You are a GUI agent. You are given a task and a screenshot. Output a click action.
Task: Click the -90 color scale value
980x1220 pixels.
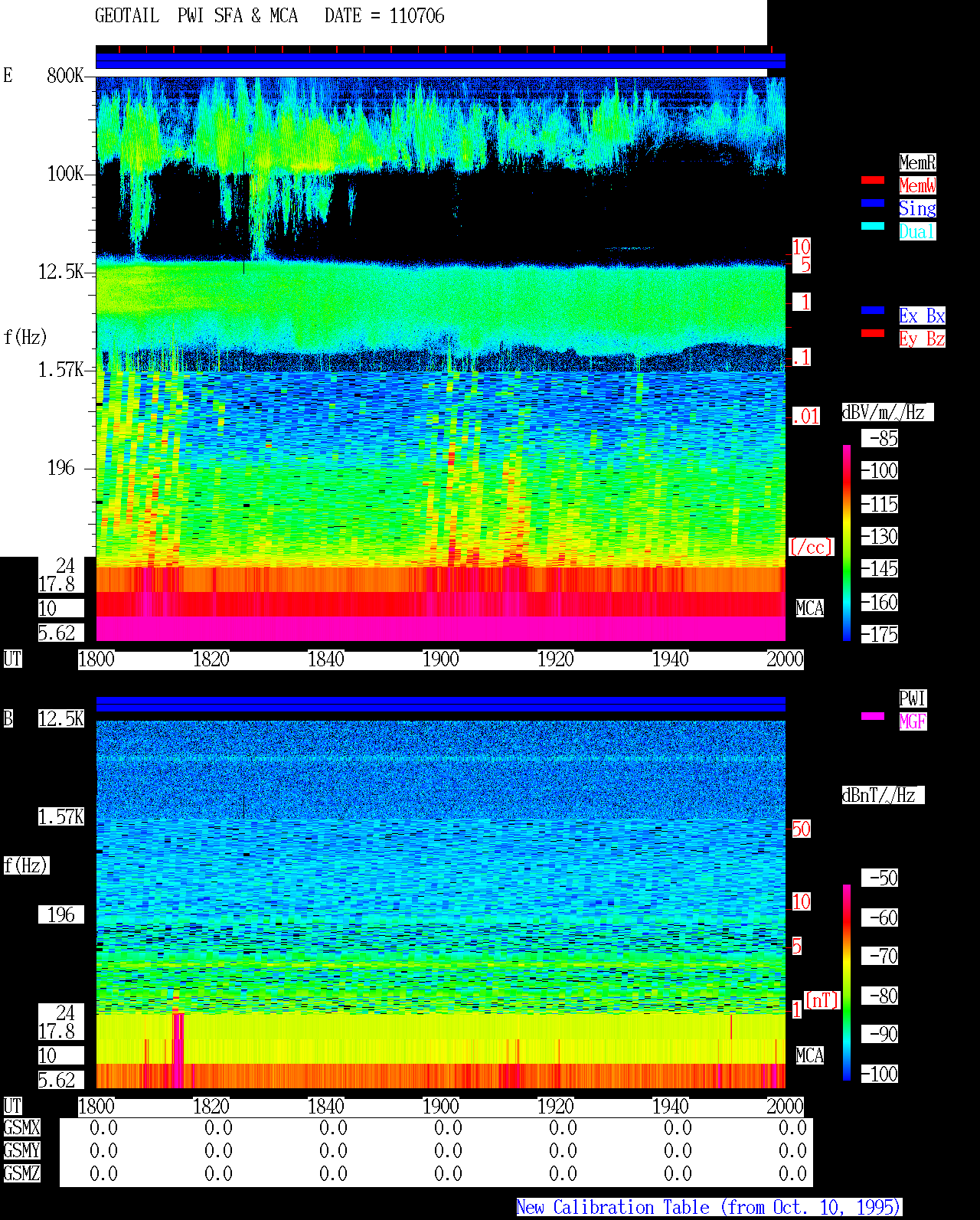[880, 1034]
